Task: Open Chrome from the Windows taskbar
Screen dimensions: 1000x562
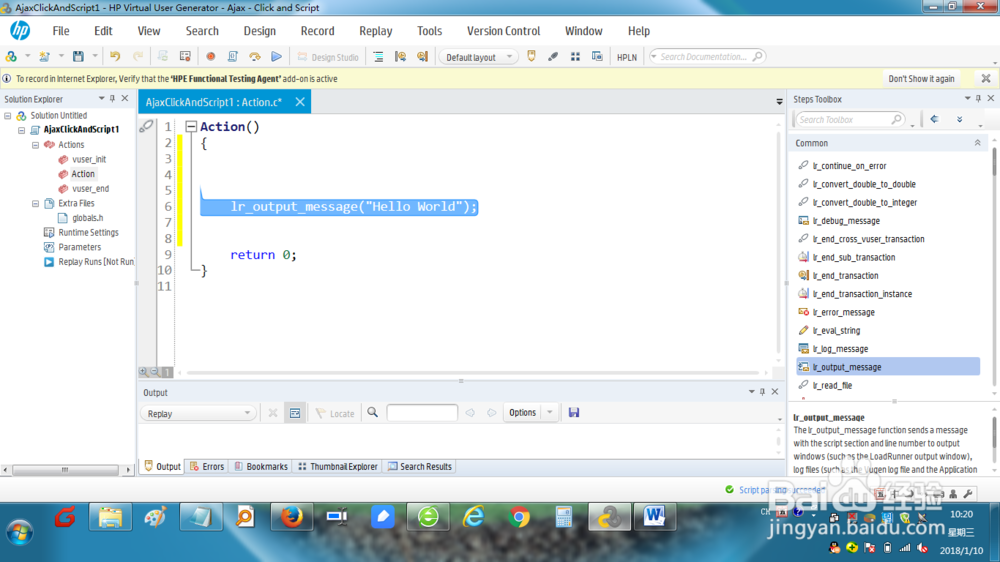Action: (x=519, y=517)
